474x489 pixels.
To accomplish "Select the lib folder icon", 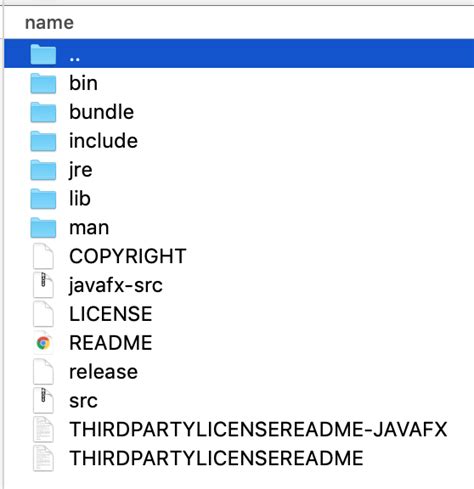I will [43, 199].
